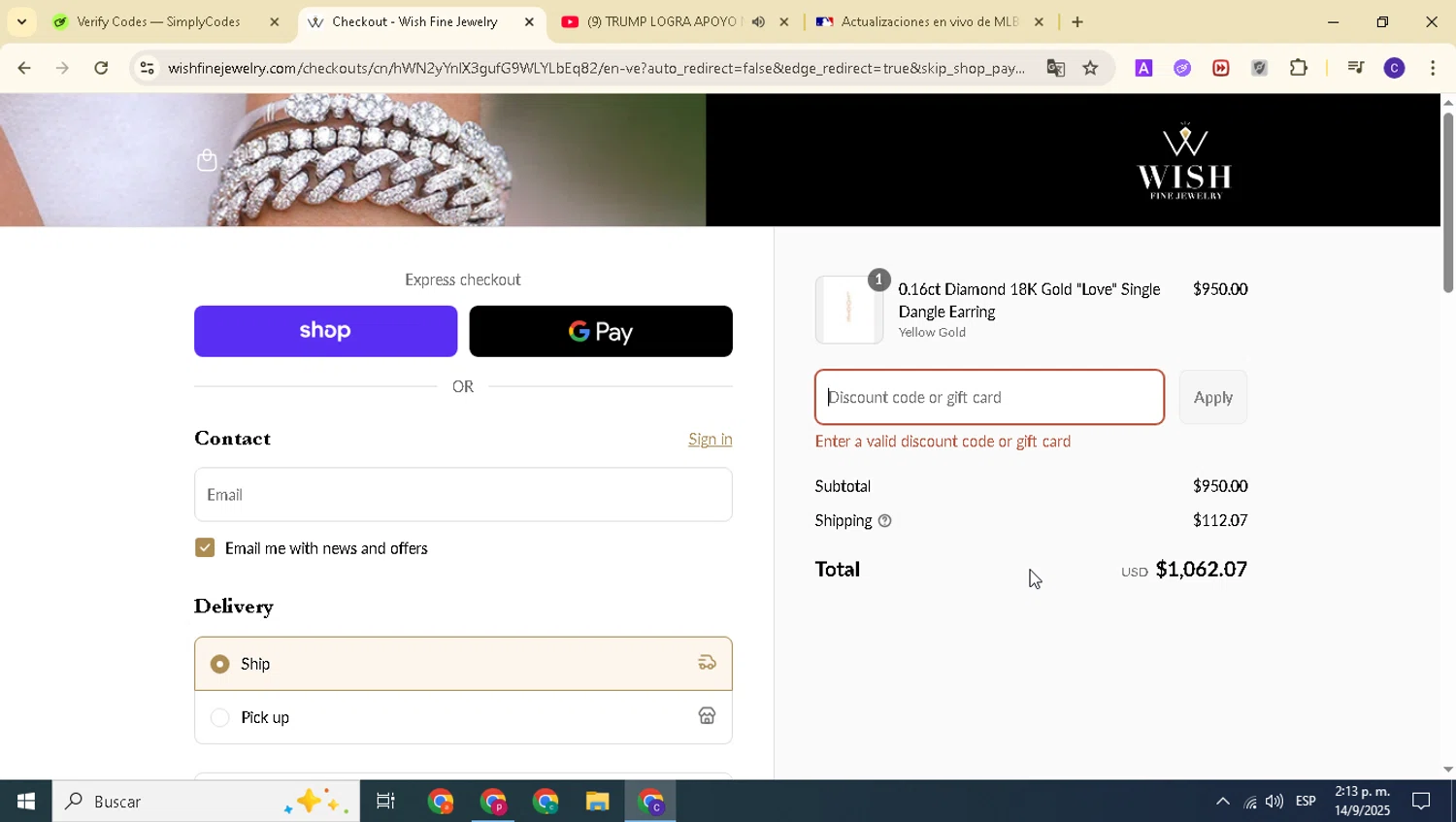
Task: Click the product title Love Single Dangle Earring
Action: click(x=1029, y=301)
